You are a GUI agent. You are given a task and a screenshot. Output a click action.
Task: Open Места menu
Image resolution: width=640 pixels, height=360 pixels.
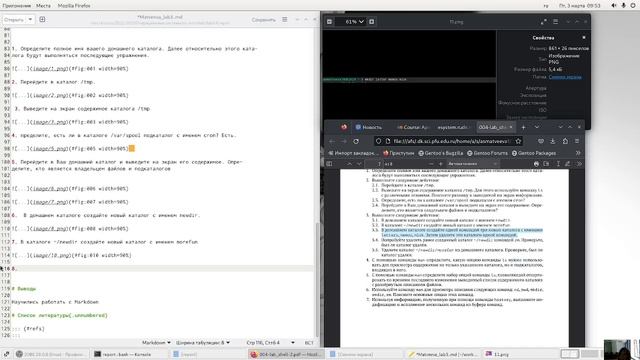pyautogui.click(x=43, y=6)
